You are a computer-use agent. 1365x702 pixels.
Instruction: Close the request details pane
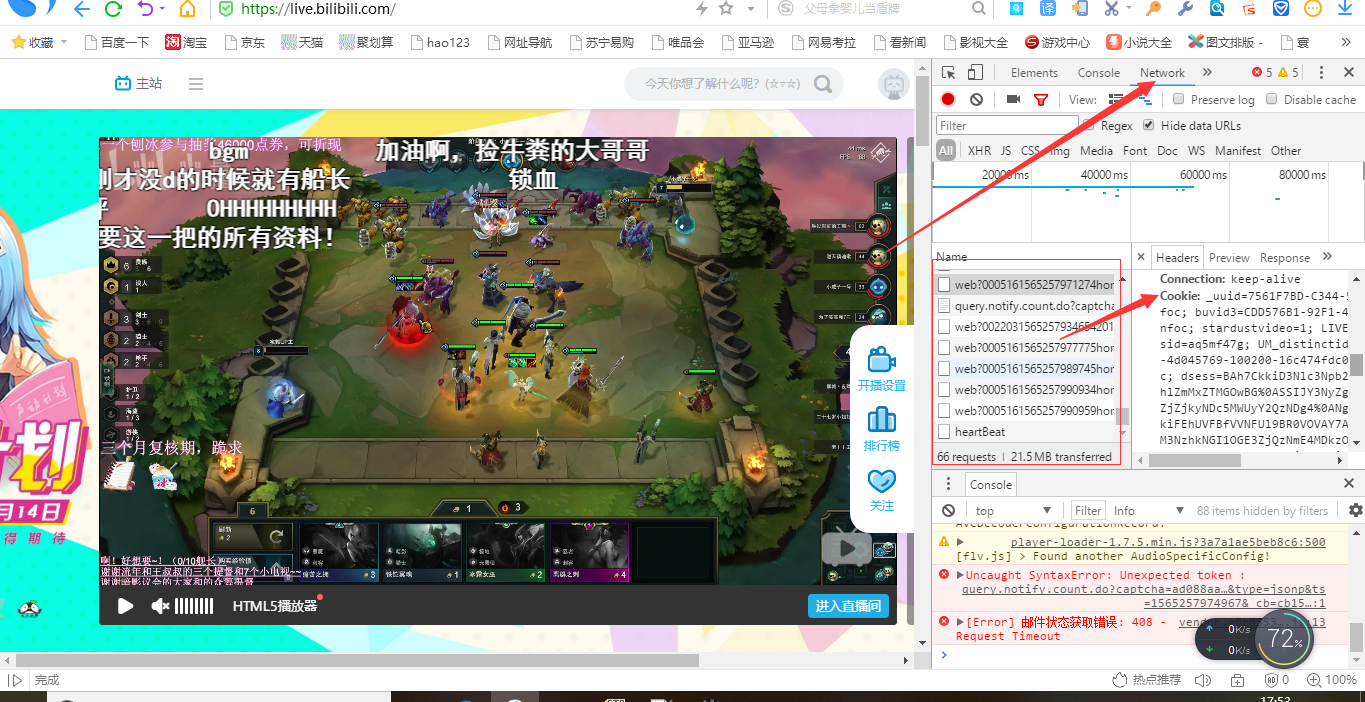(x=1141, y=257)
